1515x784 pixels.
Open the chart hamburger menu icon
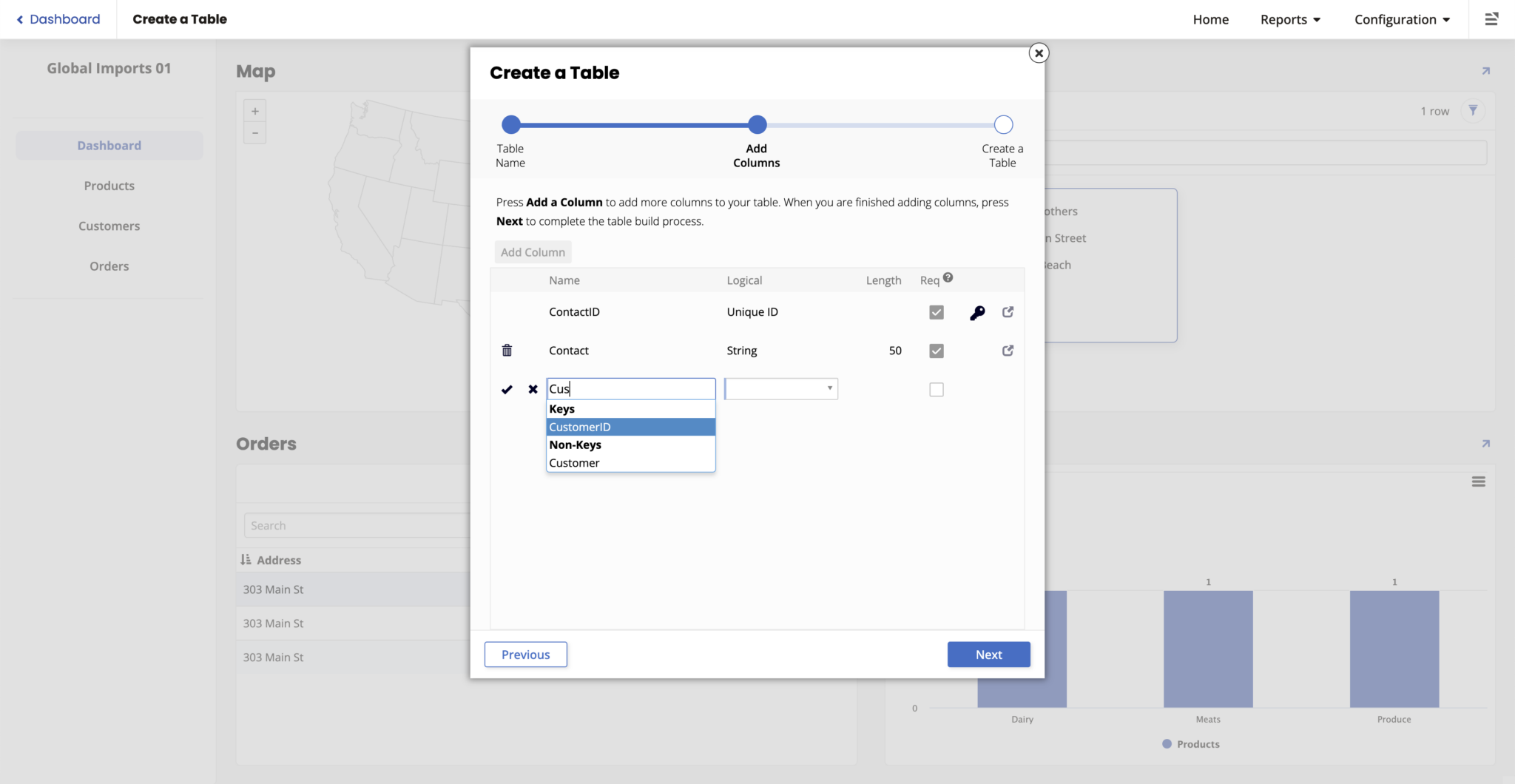(x=1479, y=481)
